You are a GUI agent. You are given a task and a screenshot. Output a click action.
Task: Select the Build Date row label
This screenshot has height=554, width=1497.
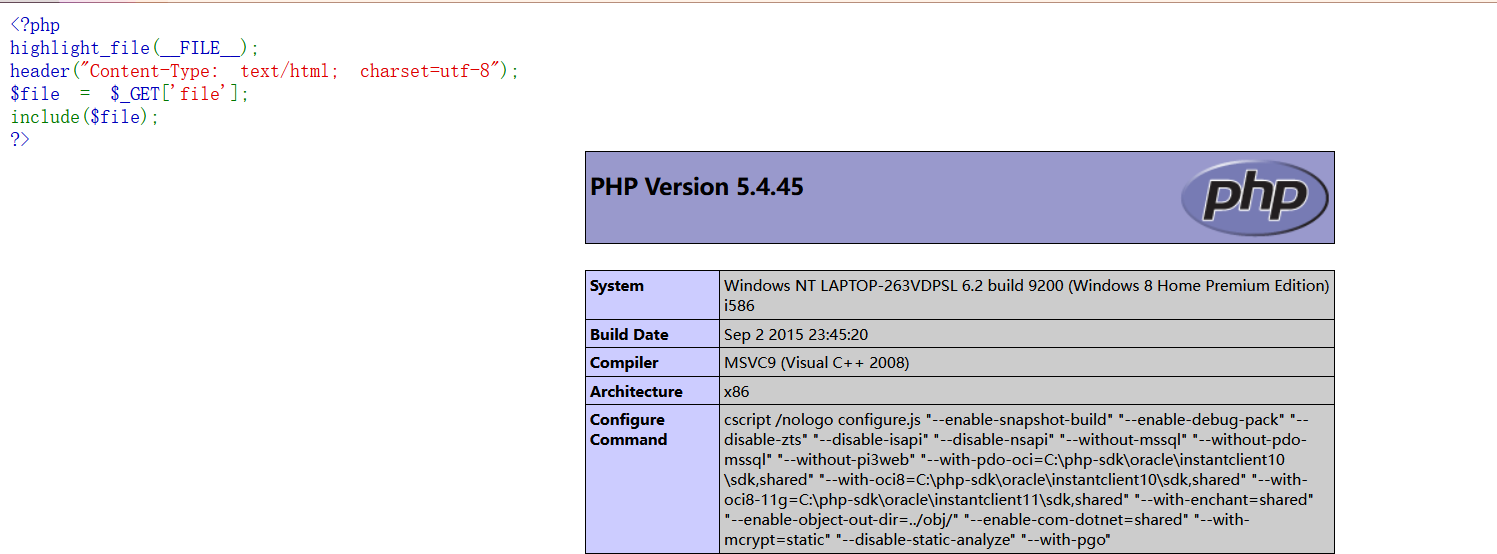(629, 334)
